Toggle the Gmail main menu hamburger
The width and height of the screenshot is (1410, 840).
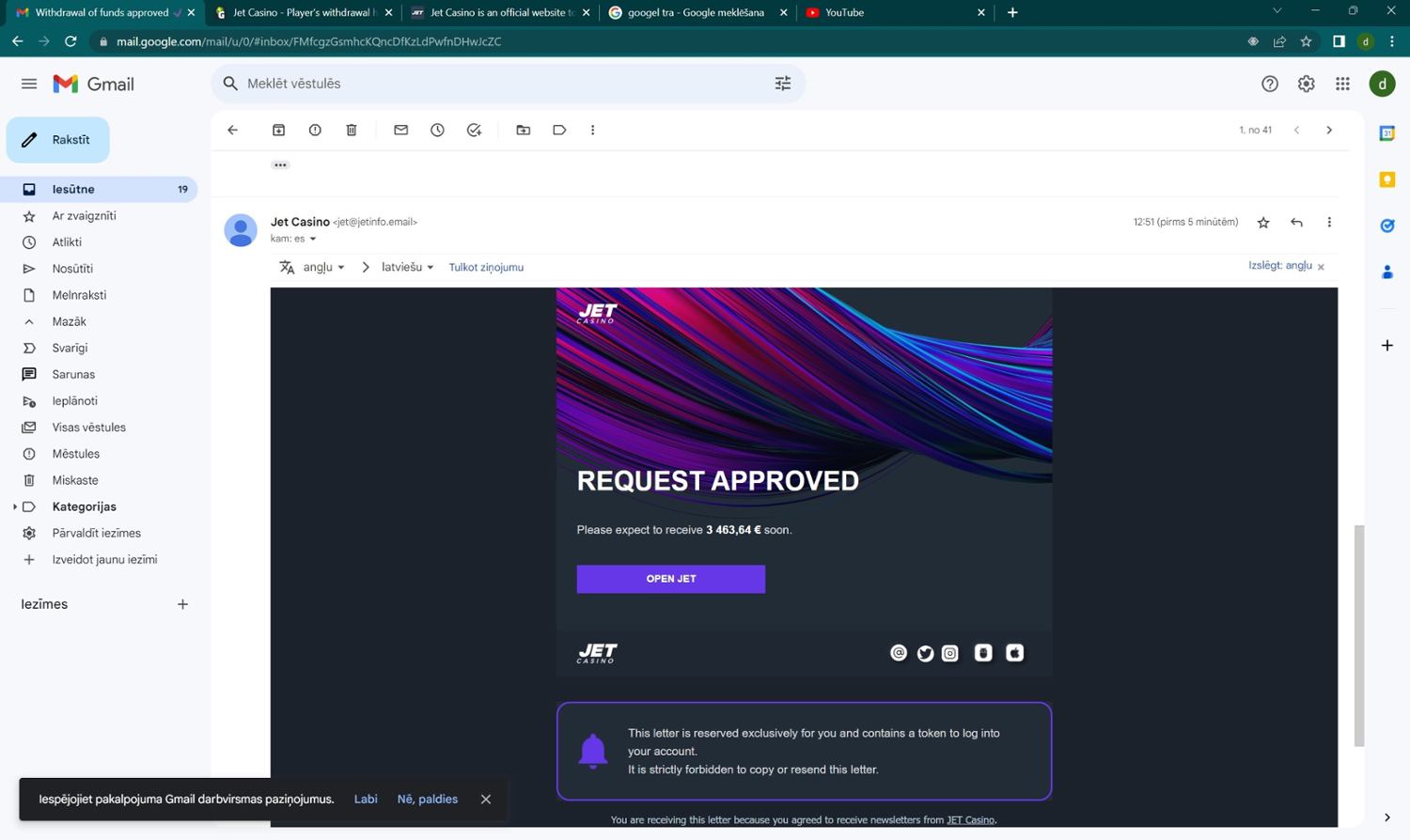(x=29, y=84)
